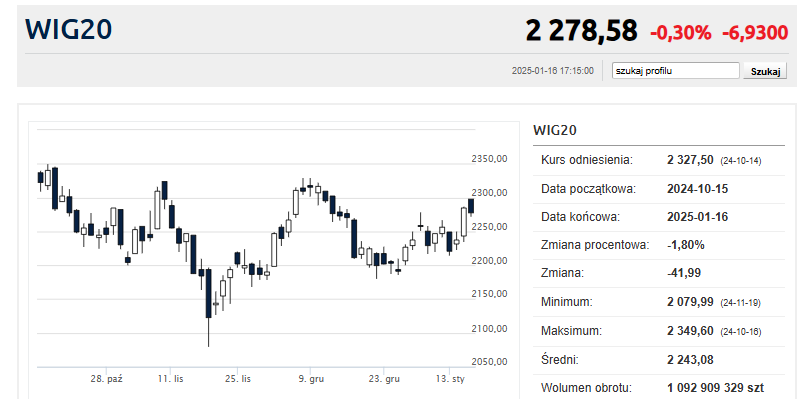This screenshot has width=805, height=399.
Task: Click the 2025-01-16 17:15:00 timestamp
Action: pos(552,71)
